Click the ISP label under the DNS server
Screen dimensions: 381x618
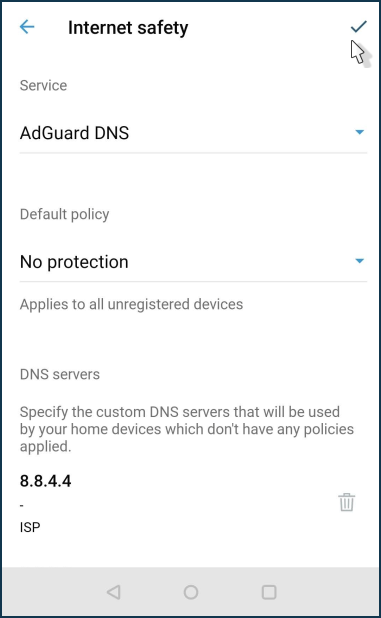point(30,527)
